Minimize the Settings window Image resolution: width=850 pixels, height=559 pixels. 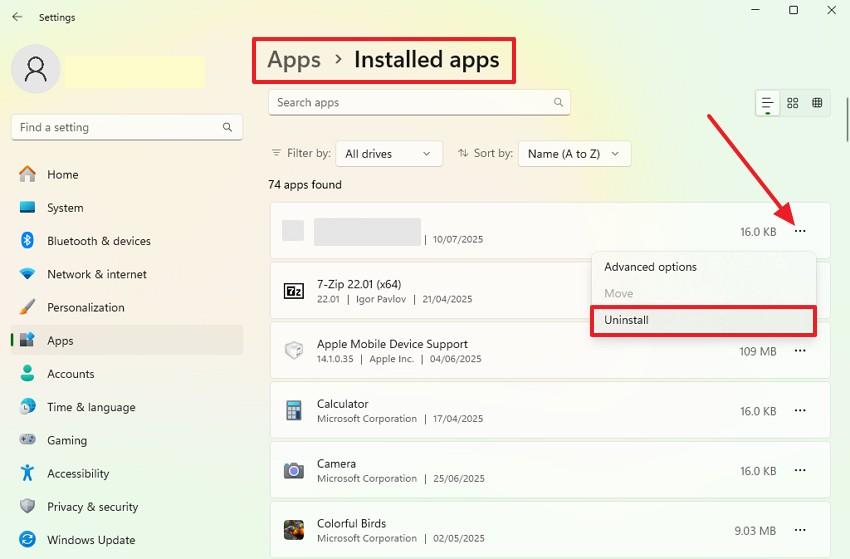tap(756, 10)
